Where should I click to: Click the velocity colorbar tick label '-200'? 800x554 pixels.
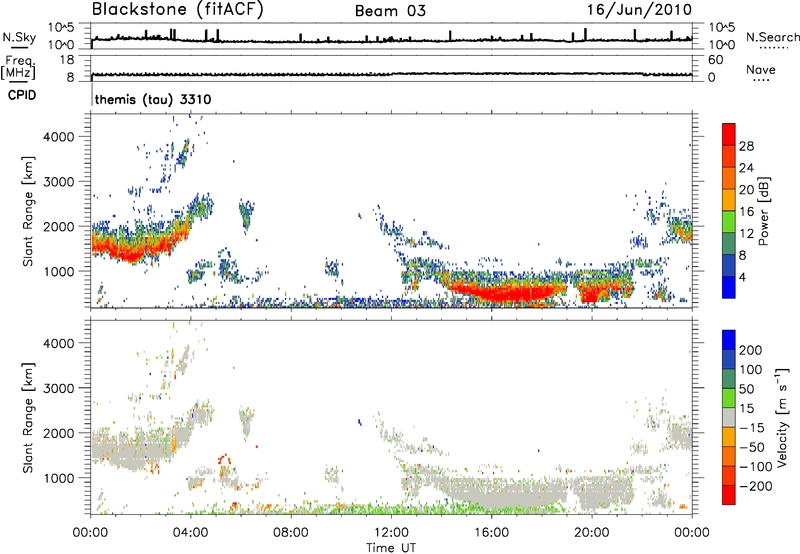tap(755, 486)
